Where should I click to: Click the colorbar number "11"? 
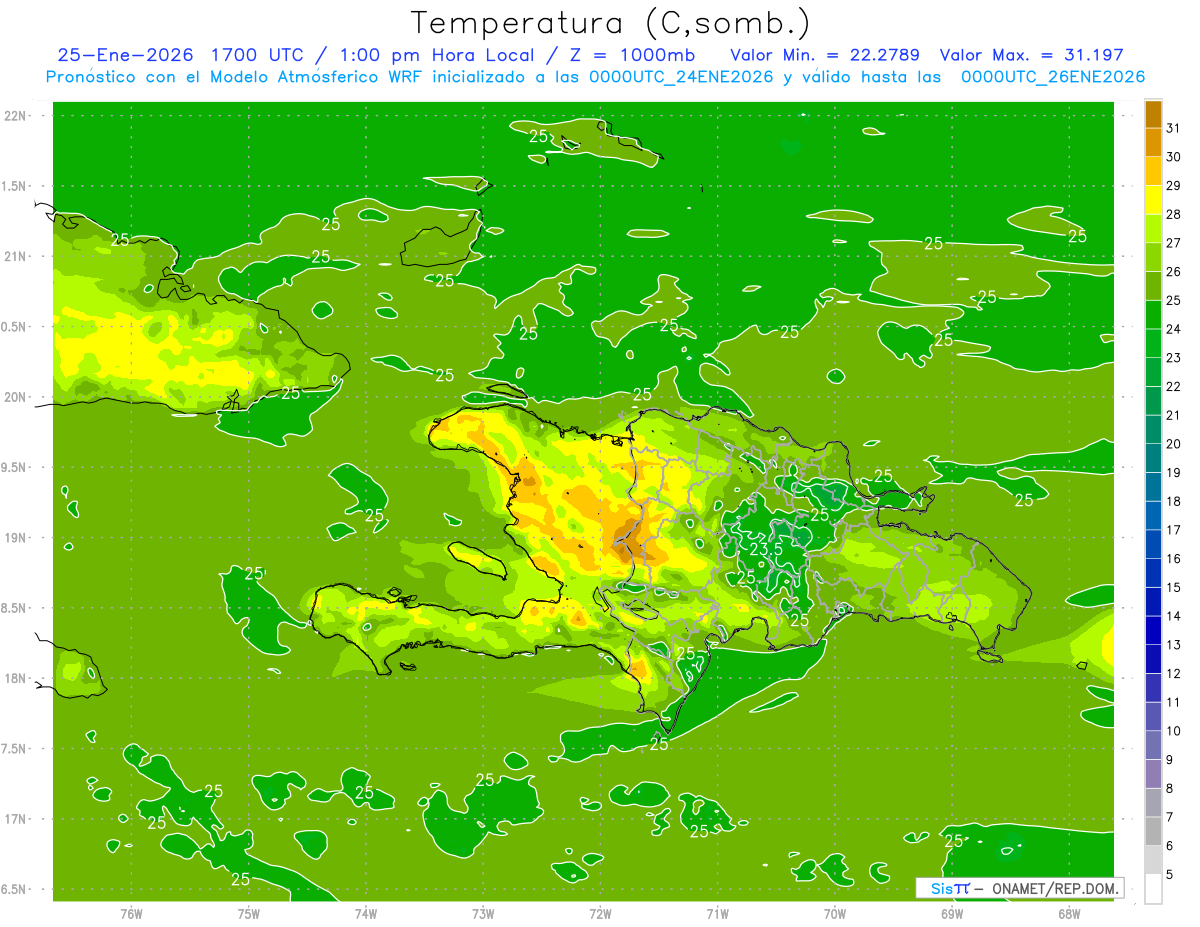[x=1173, y=702]
